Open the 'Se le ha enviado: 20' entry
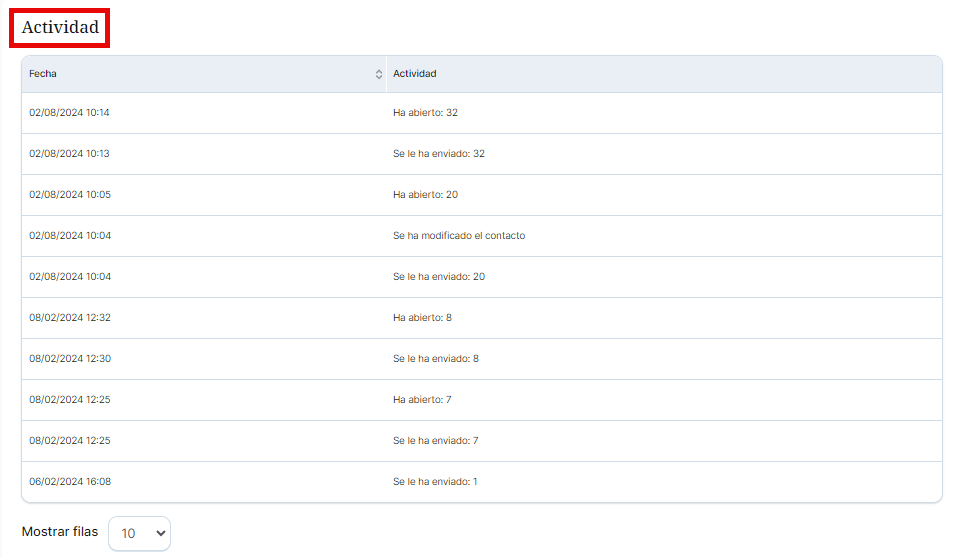Viewport: 961px width, 558px height. coord(438,277)
